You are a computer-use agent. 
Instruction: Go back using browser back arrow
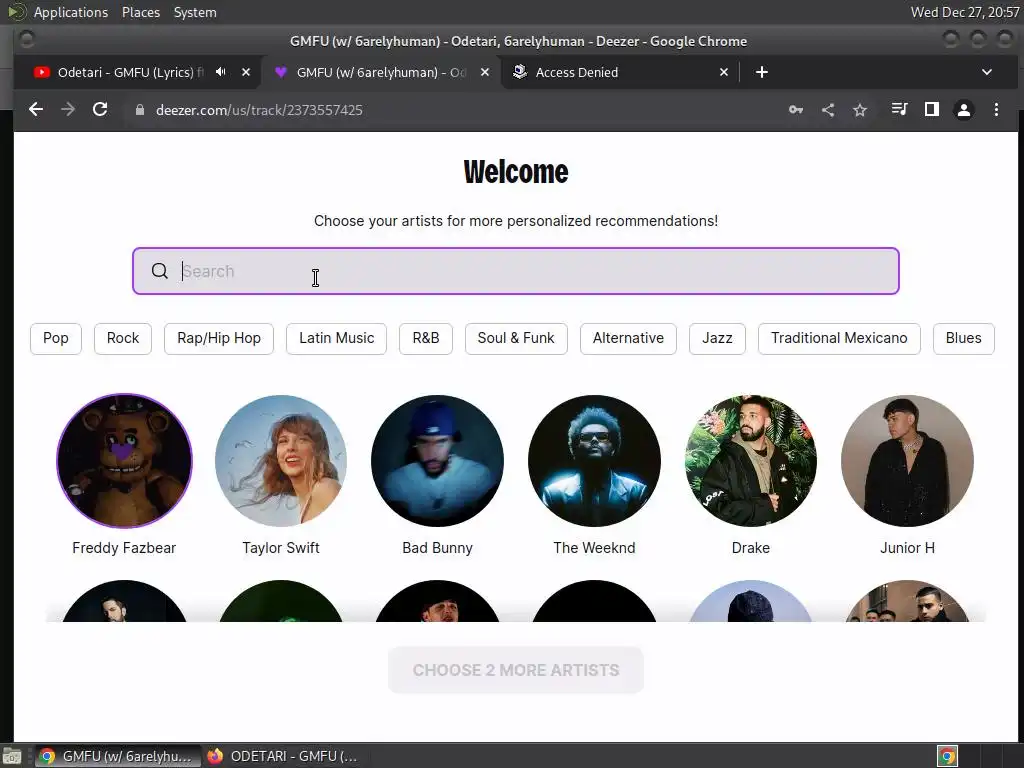tap(36, 110)
